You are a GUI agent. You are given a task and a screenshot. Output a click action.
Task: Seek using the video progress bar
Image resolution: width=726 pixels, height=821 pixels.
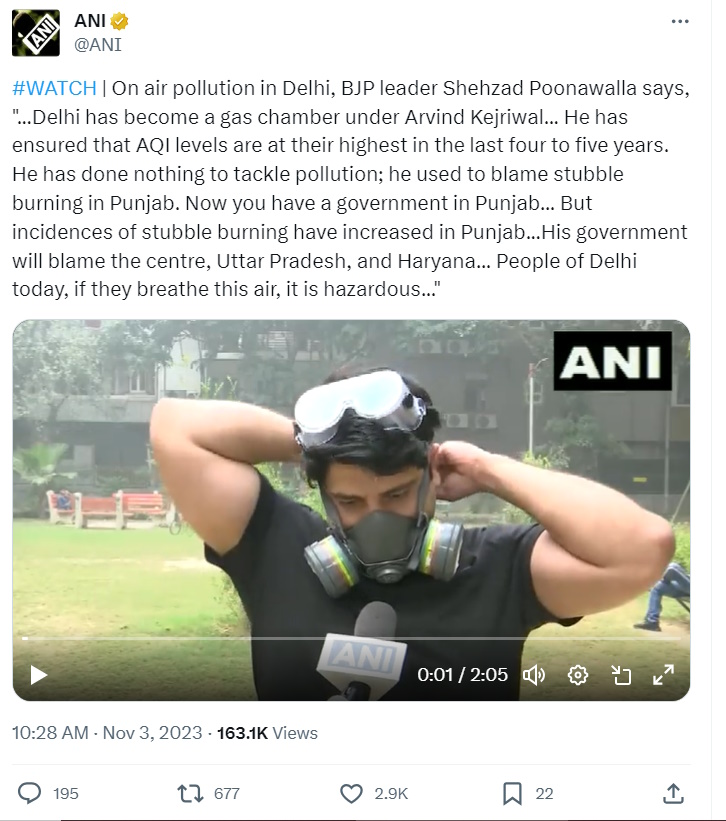[x=350, y=638]
